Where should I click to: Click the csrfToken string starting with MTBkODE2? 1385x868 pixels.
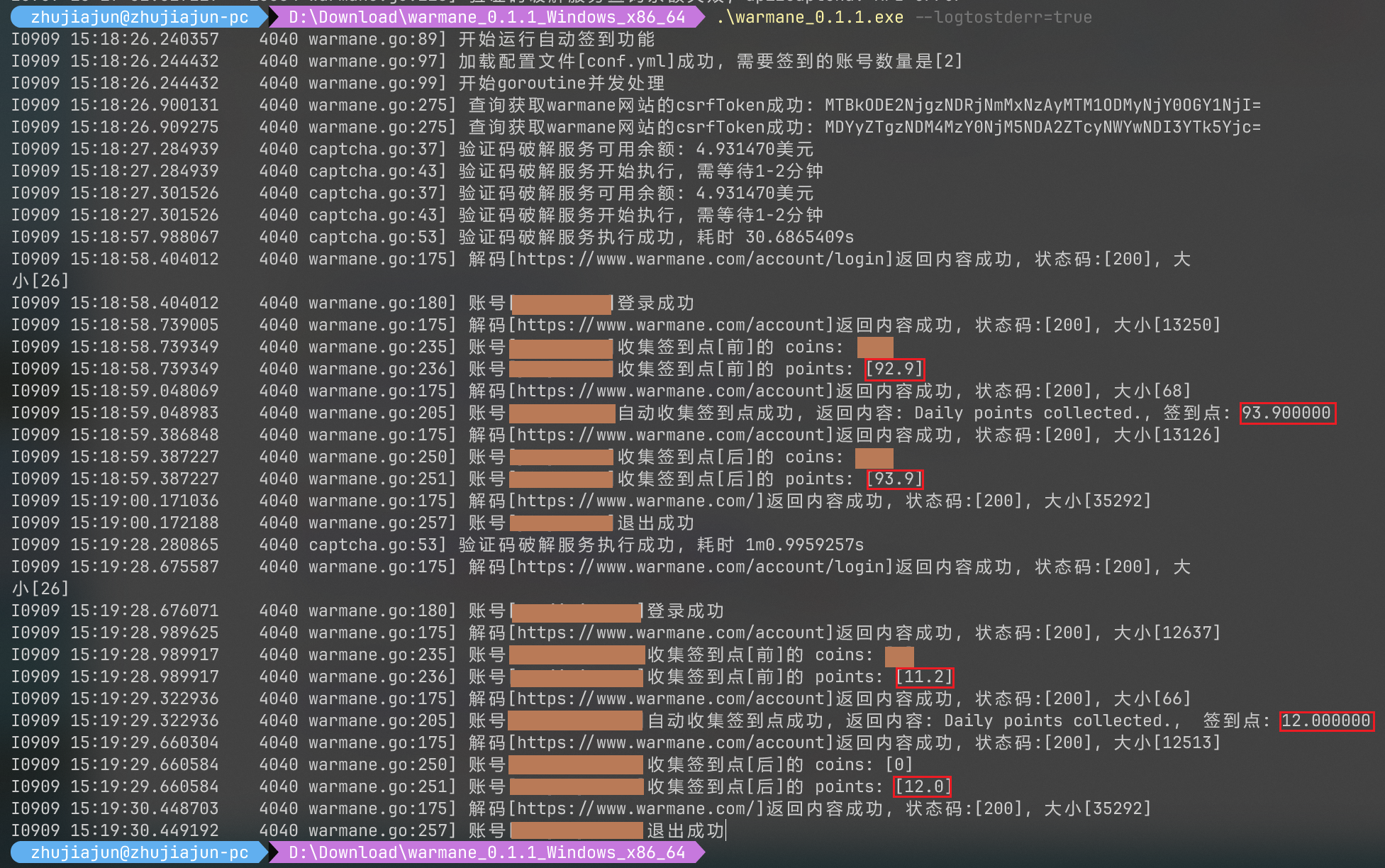pos(1042,105)
